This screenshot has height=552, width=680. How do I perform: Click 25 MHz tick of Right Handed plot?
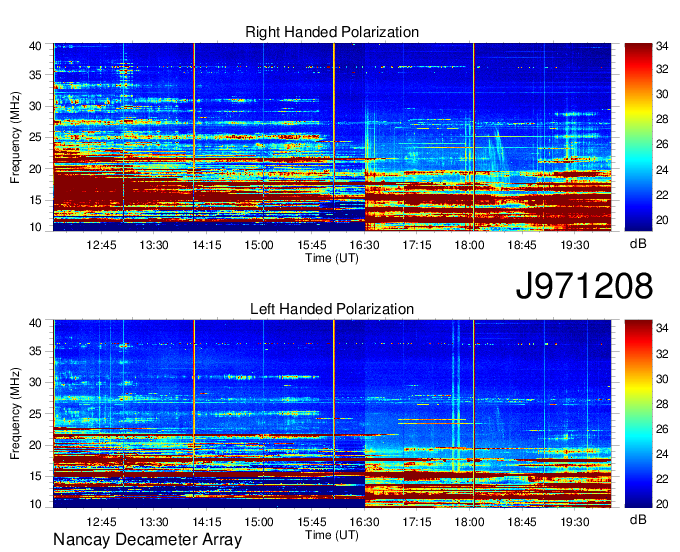(35, 137)
